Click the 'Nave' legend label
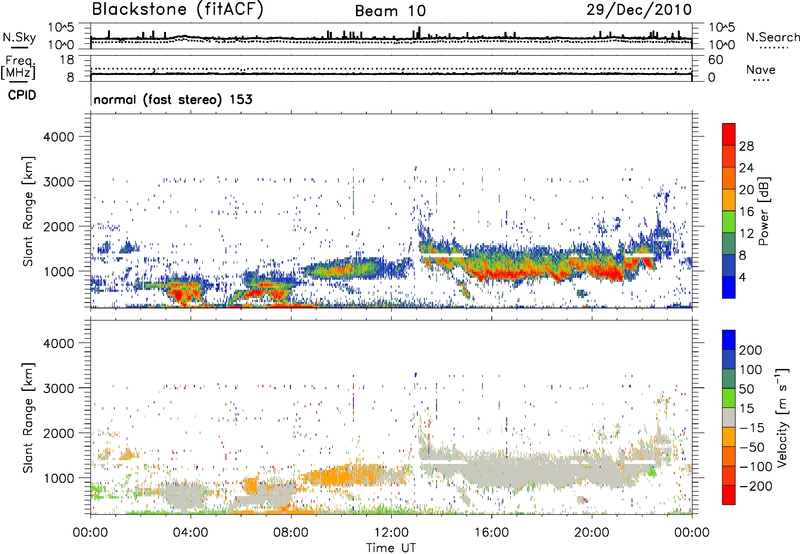 tap(761, 69)
